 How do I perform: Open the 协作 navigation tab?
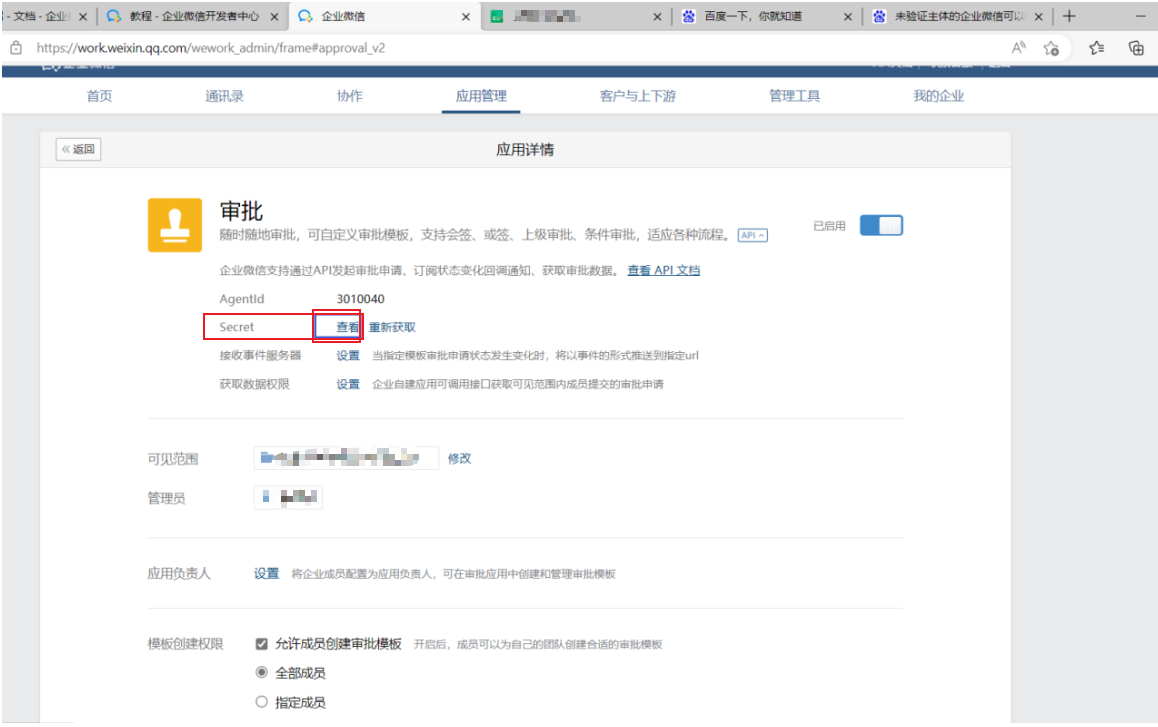[x=350, y=96]
